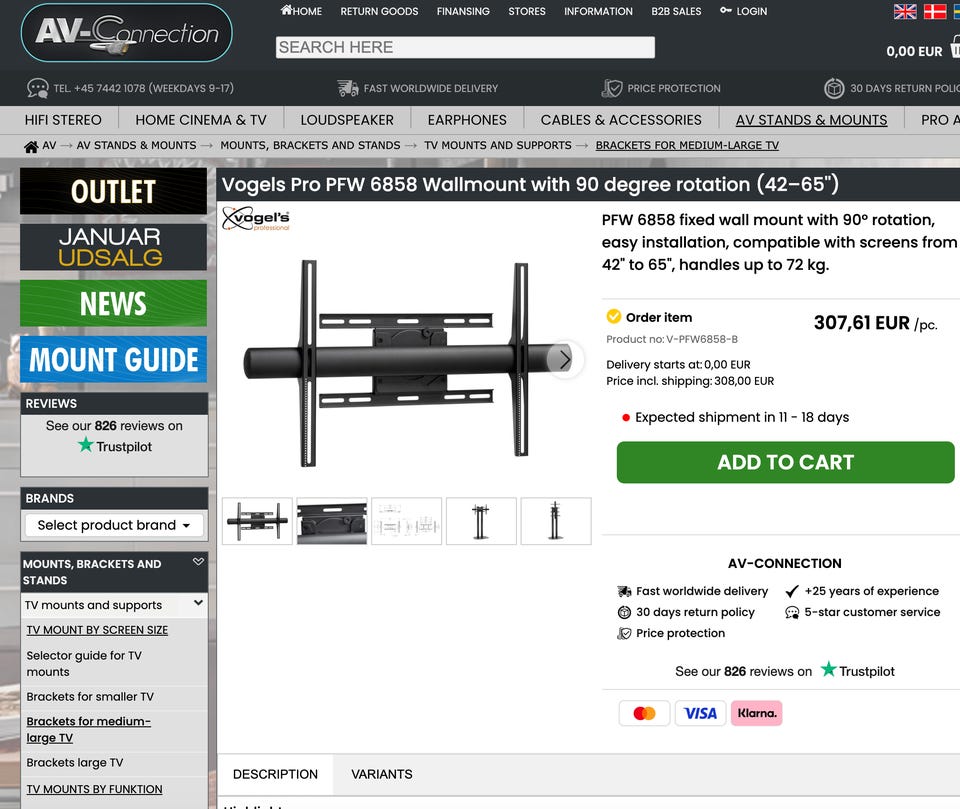The image size is (960, 809).
Task: Collapse TV mounts and supports submenu
Action: [x=198, y=603]
